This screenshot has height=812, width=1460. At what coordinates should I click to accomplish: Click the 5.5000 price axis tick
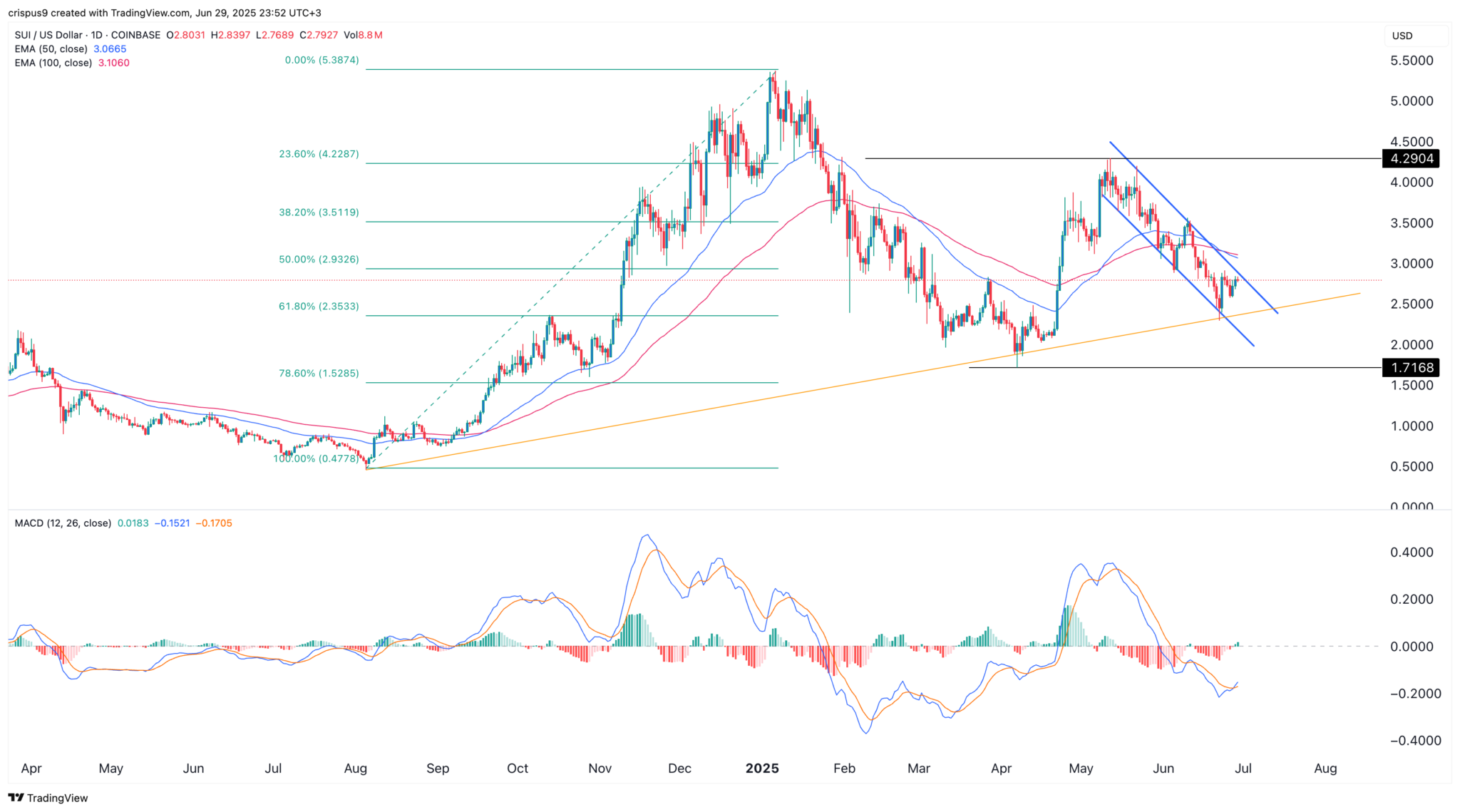click(x=1412, y=61)
